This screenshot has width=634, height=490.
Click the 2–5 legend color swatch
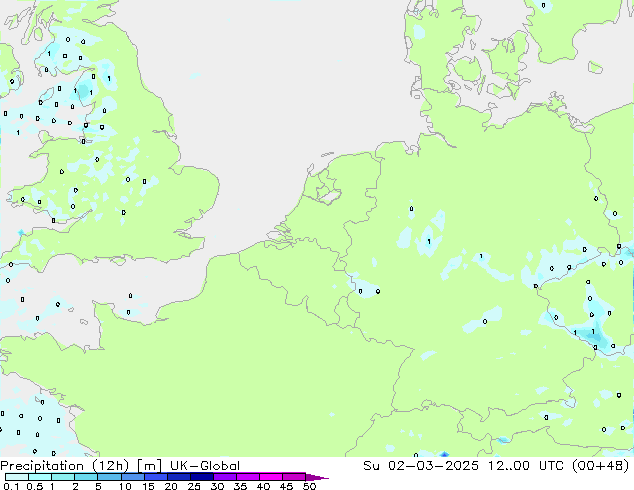pyautogui.click(x=86, y=477)
